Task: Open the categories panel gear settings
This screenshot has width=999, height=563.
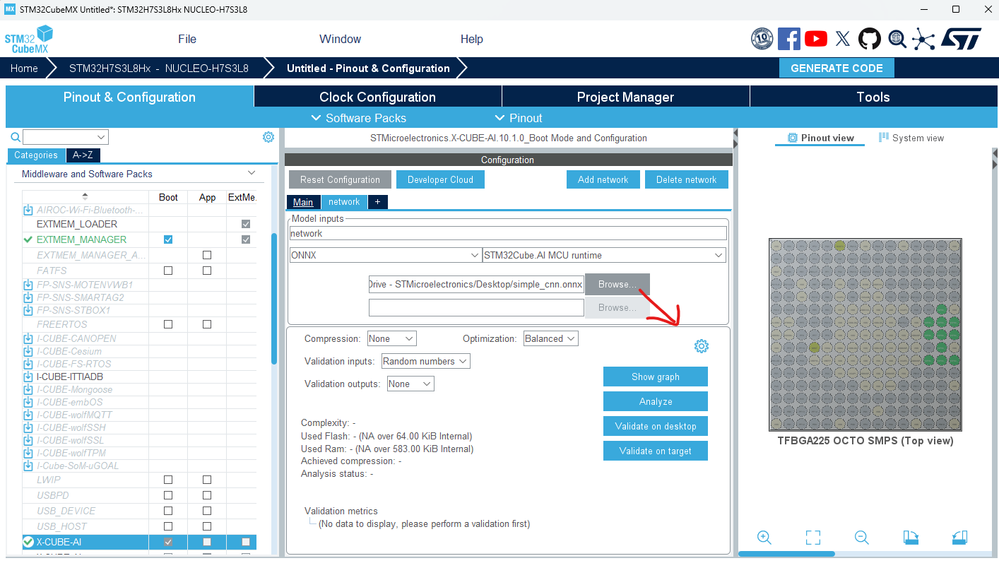Action: (x=268, y=137)
